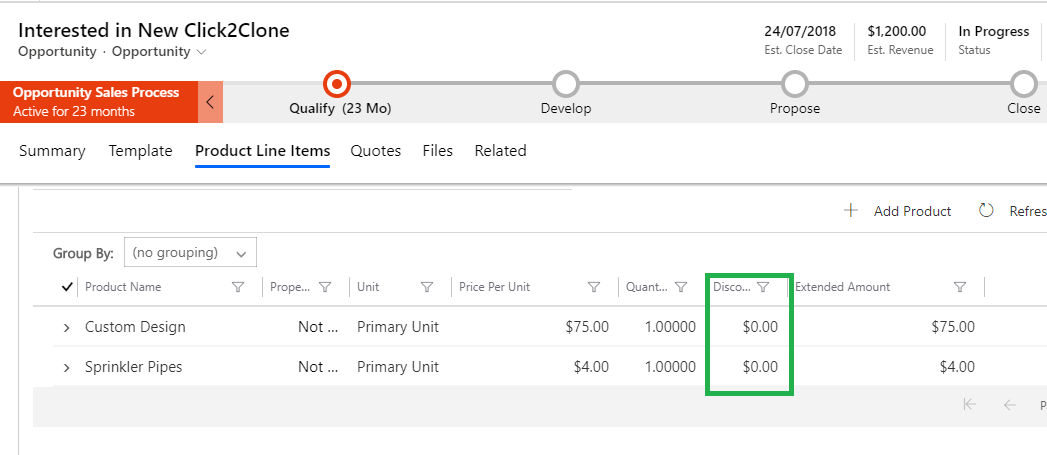The width and height of the screenshot is (1047, 455).
Task: Click the Price Per Unit filter icon
Action: (x=594, y=287)
